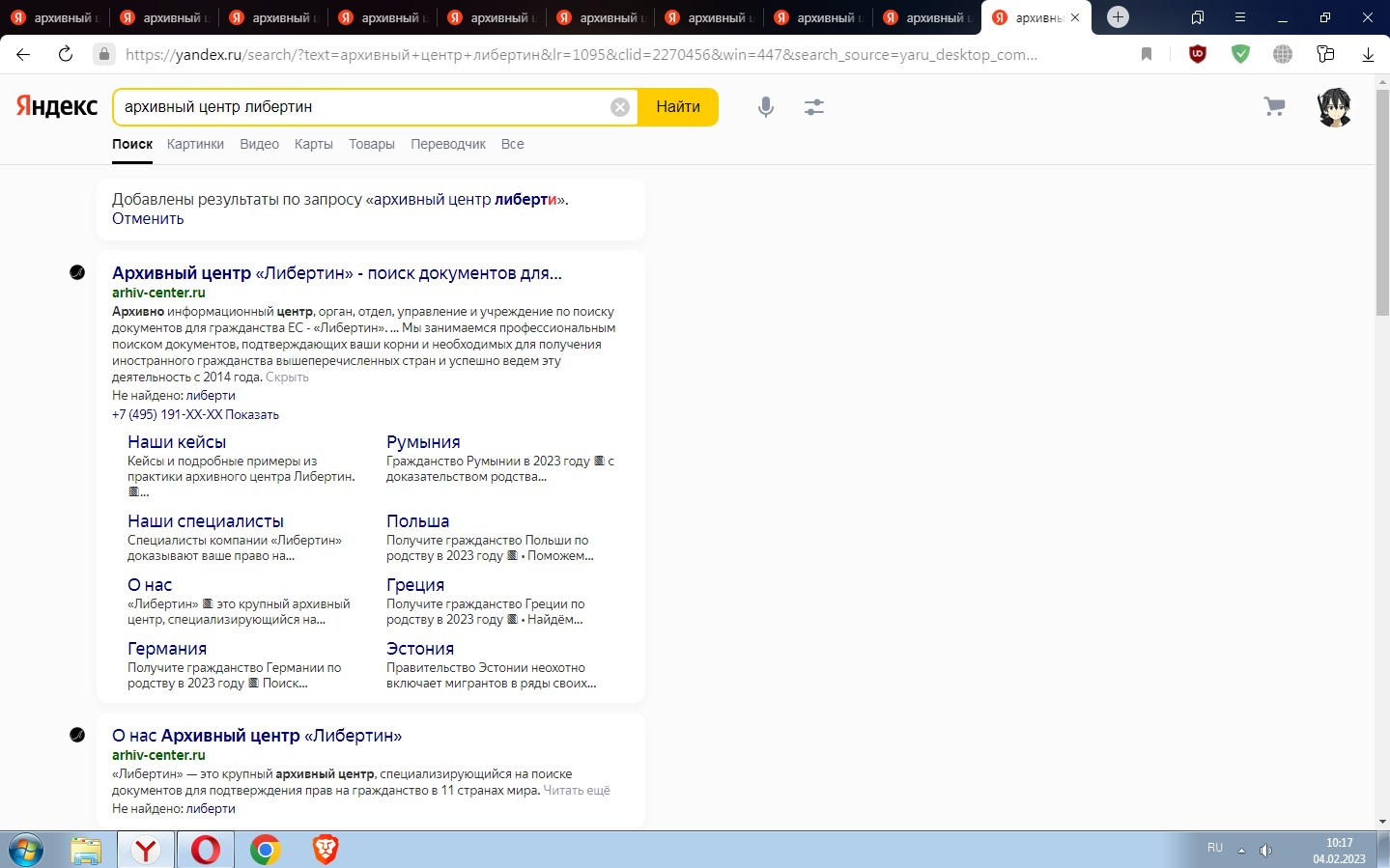Open the Все services tab

(x=513, y=144)
